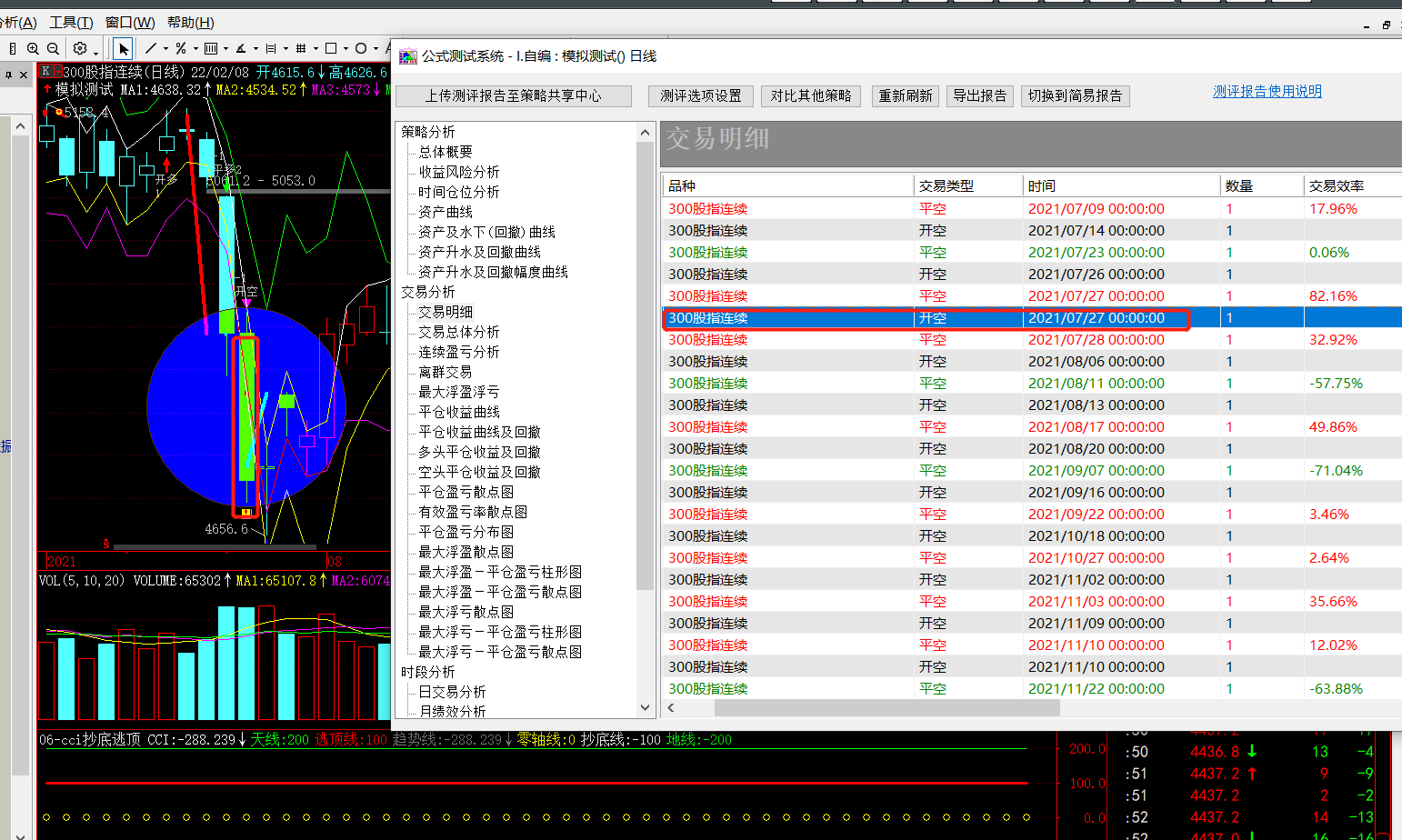Select 日交易分析 under 时段分析
Screen dimensions: 1402x840
(x=453, y=692)
